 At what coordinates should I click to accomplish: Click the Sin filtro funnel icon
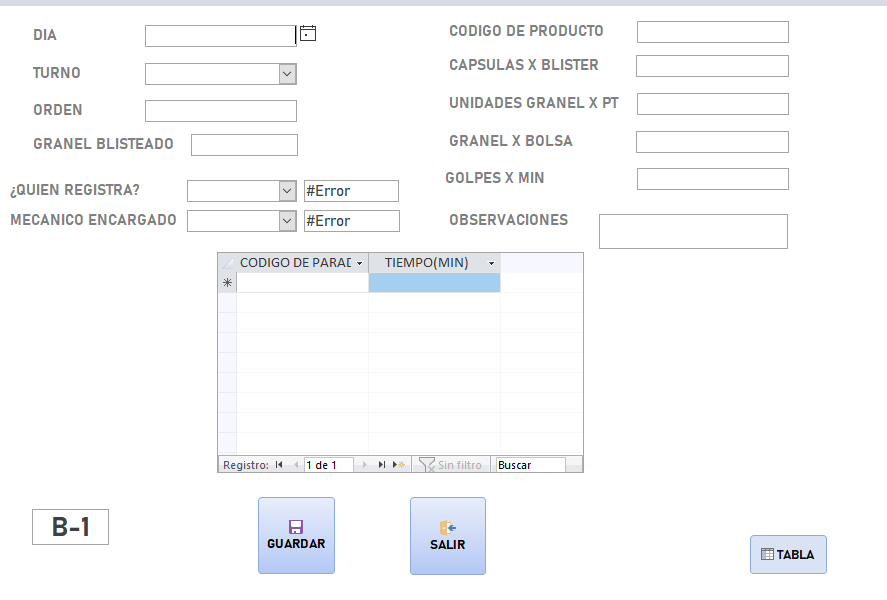pyautogui.click(x=426, y=464)
